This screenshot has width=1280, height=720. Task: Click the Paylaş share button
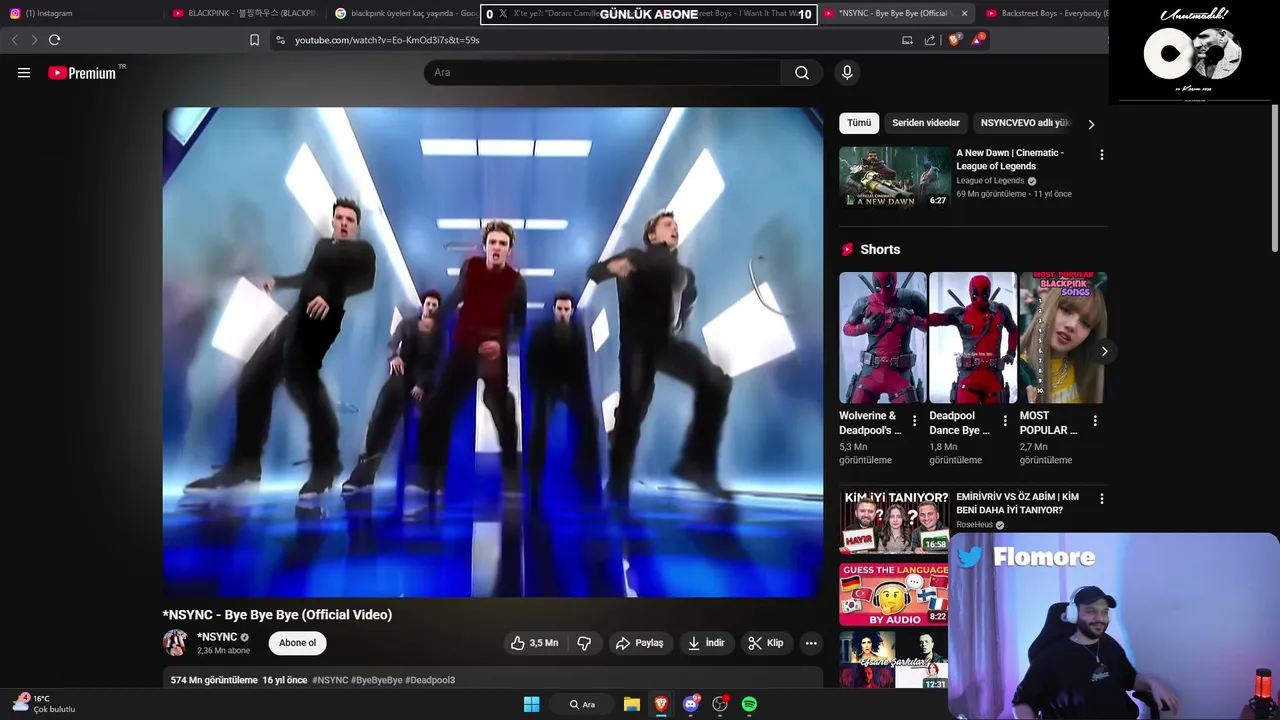tap(640, 643)
